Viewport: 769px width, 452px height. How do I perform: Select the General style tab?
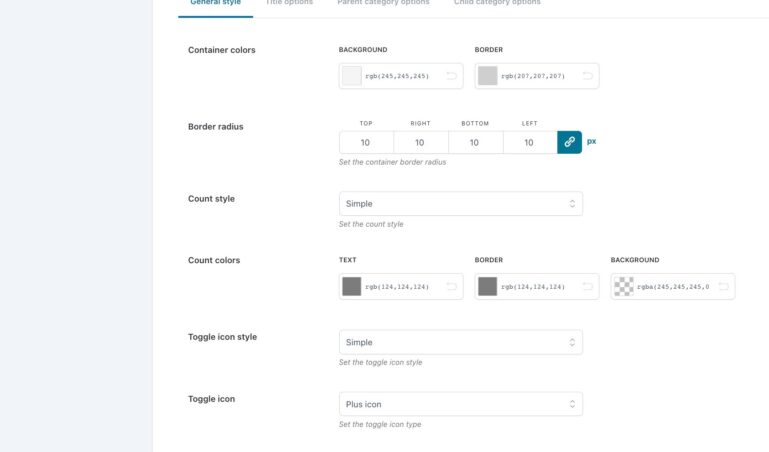(x=215, y=3)
